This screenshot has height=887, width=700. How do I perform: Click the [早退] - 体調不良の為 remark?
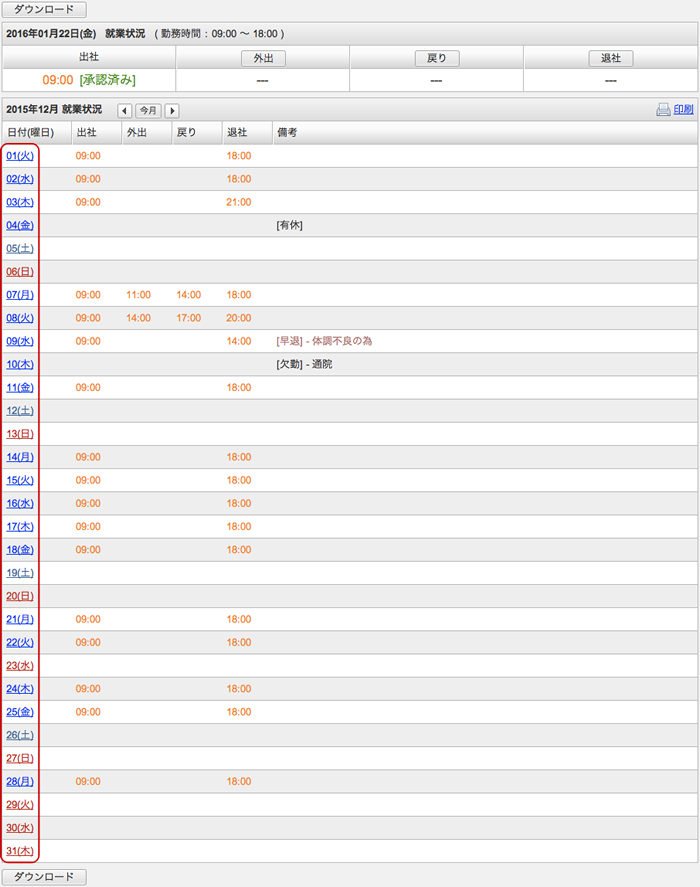[x=324, y=341]
